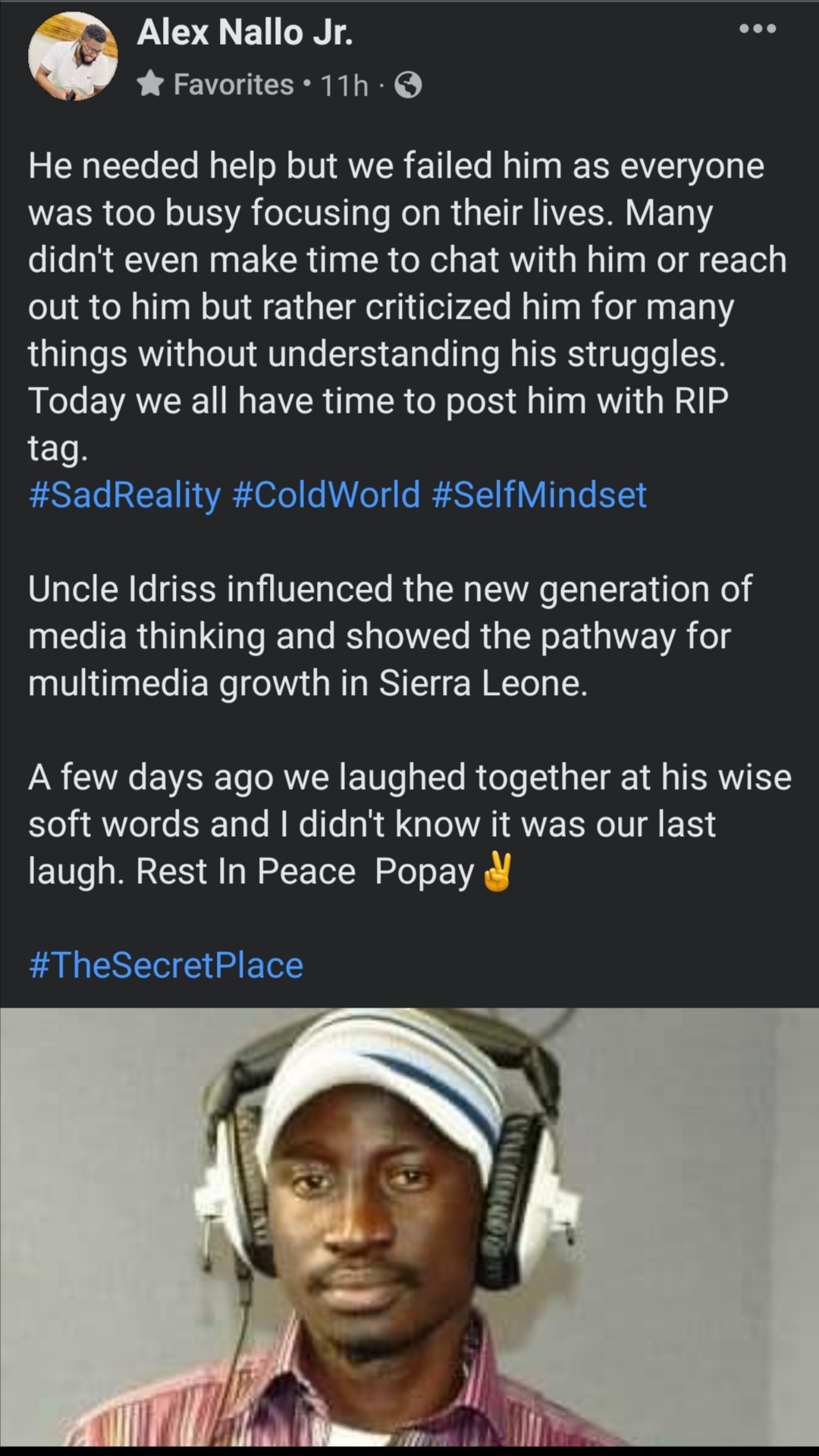
Task: Open Alex Nallo Jr.'s profile picture
Action: tap(73, 57)
